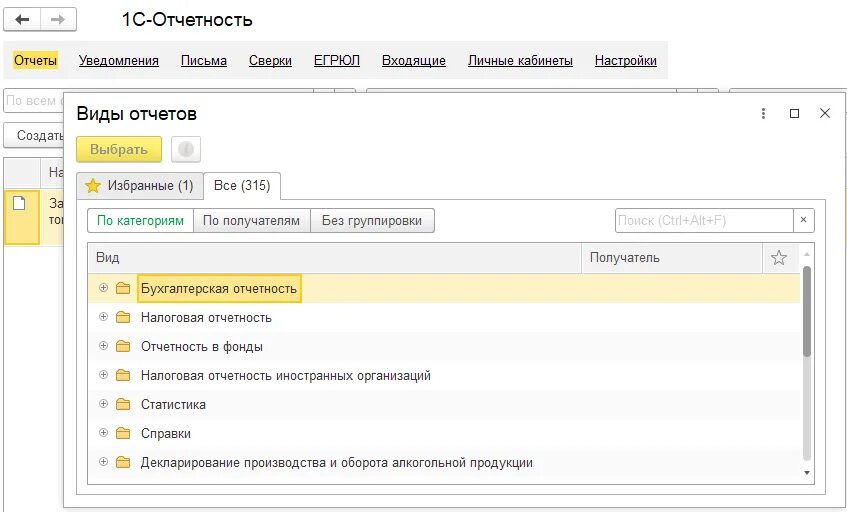Screen dimensions: 847x512
Task: Open the Письма section
Action: coord(204,60)
